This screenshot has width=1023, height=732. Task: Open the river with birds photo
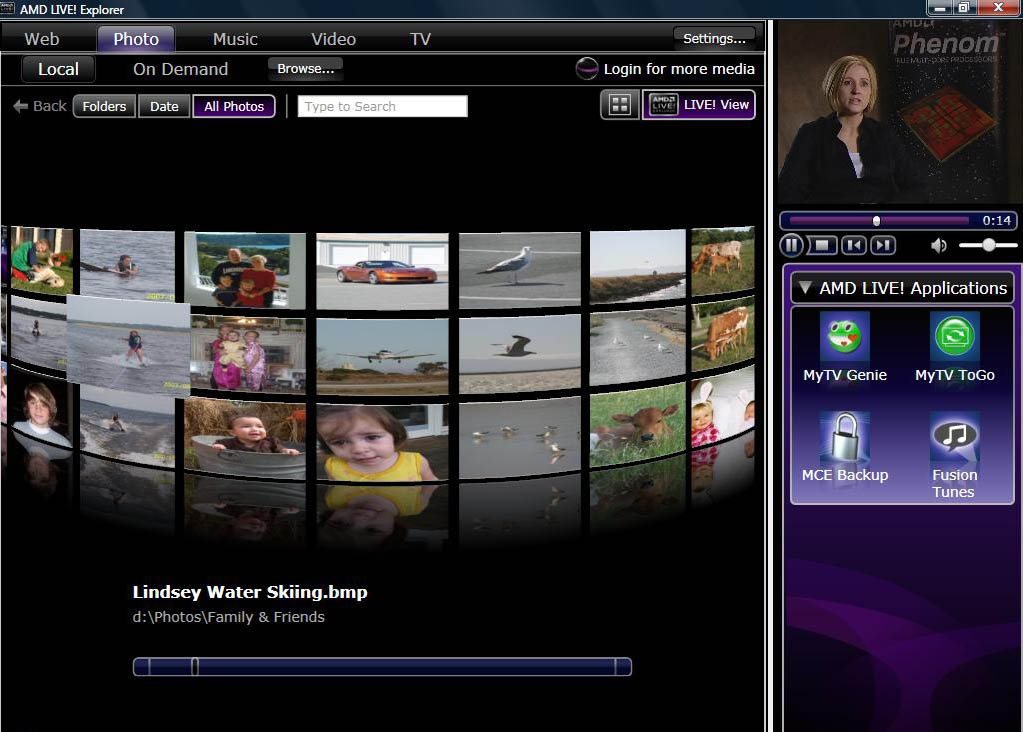(637, 348)
